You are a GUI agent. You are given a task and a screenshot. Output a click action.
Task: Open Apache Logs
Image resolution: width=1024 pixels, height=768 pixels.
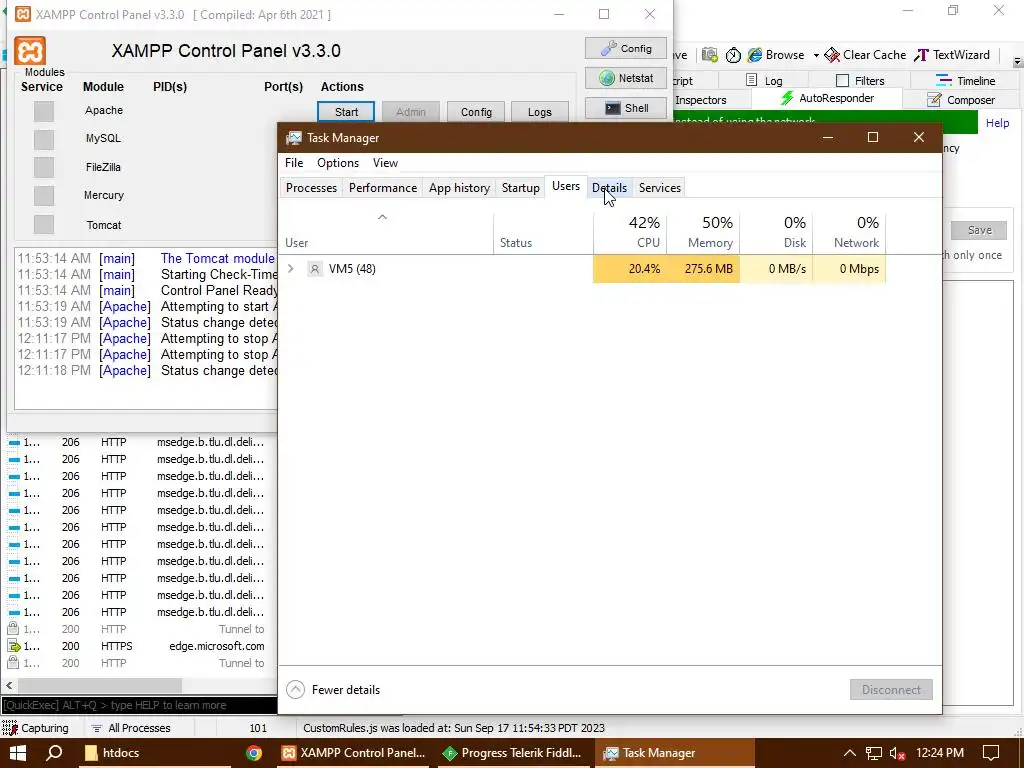tap(539, 112)
